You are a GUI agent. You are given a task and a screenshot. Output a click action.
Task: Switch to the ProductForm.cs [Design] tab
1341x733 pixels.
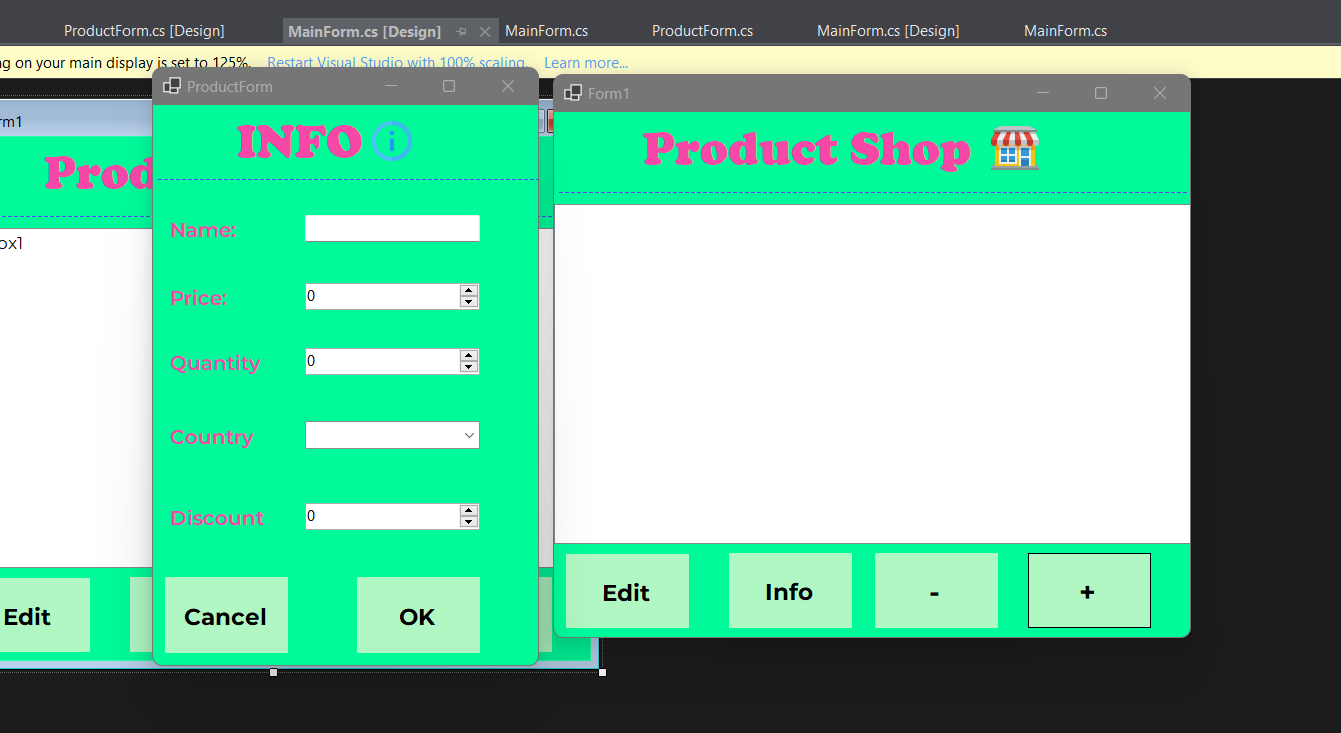[x=143, y=30]
